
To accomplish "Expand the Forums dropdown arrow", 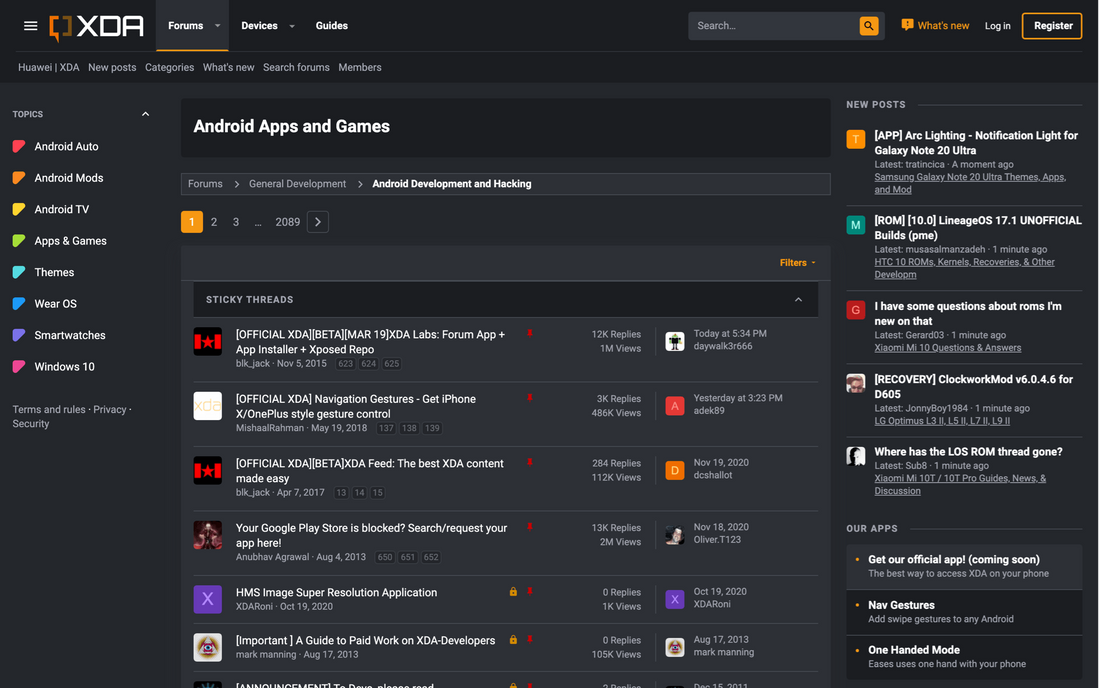I will click(x=217, y=26).
